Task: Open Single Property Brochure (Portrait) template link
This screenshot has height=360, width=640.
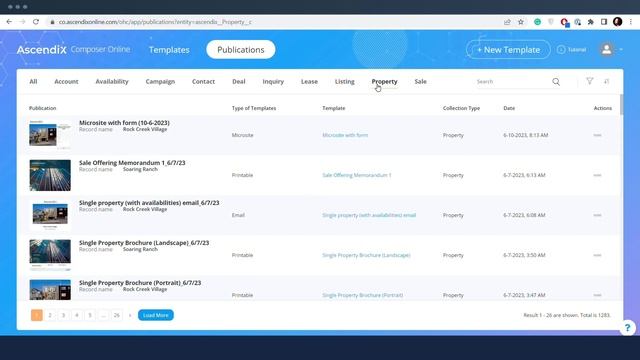Action: click(362, 295)
